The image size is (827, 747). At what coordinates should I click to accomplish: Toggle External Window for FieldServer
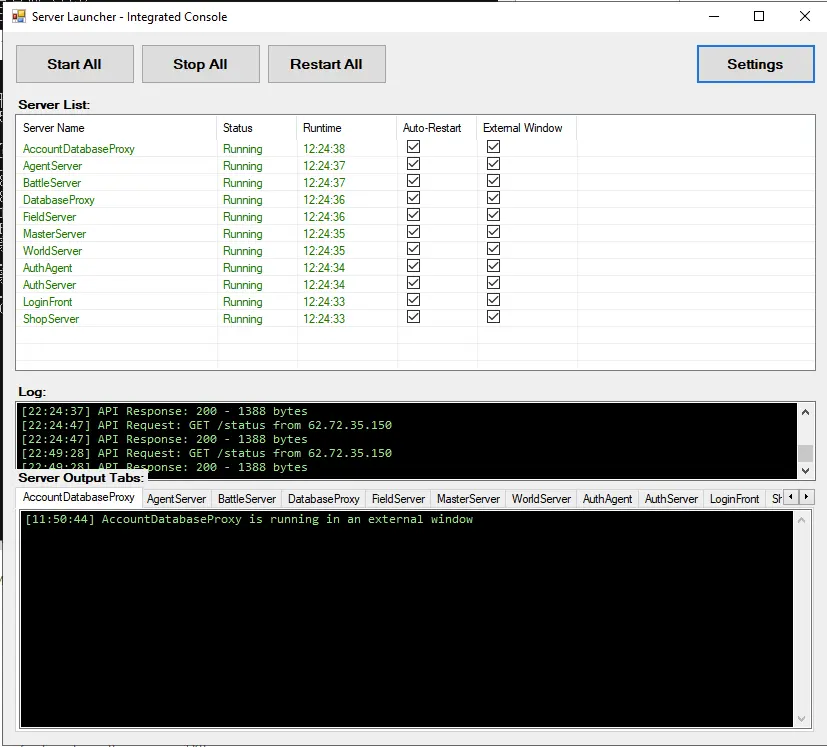(493, 215)
